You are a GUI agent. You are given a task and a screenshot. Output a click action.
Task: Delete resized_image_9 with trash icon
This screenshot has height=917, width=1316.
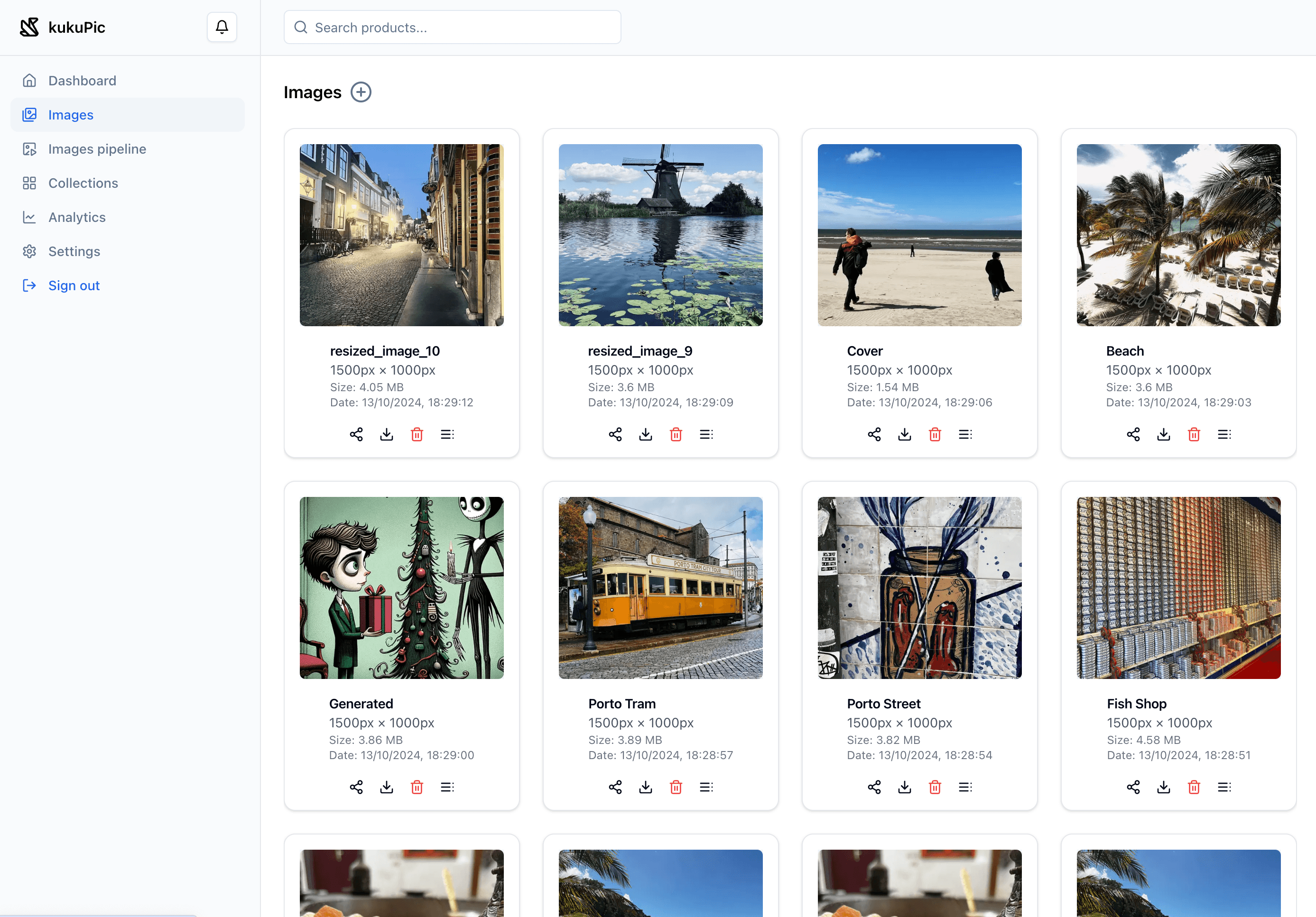tap(676, 435)
